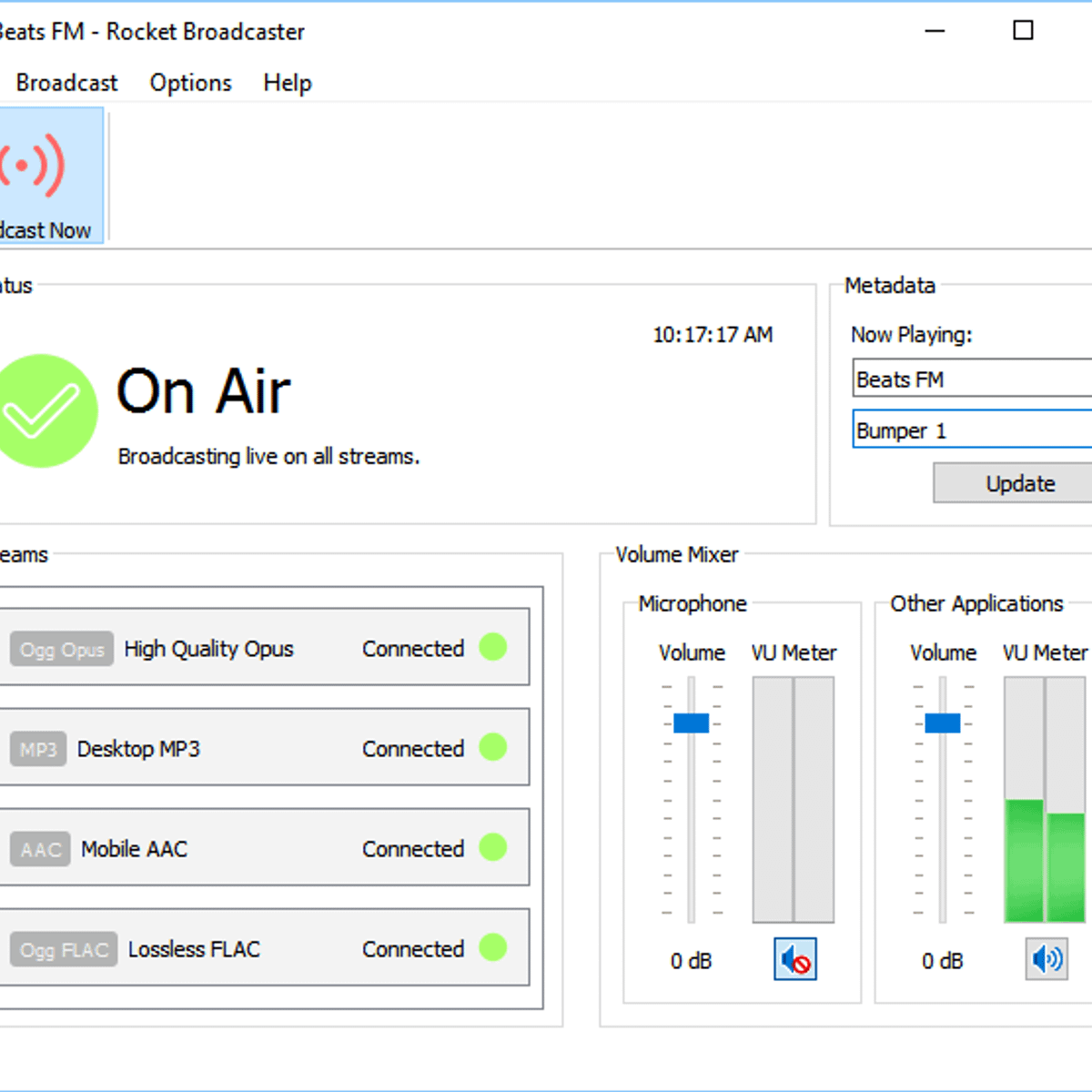Select the High Quality Opus stream row
Screen dimensions: 1092x1092
tap(264, 647)
